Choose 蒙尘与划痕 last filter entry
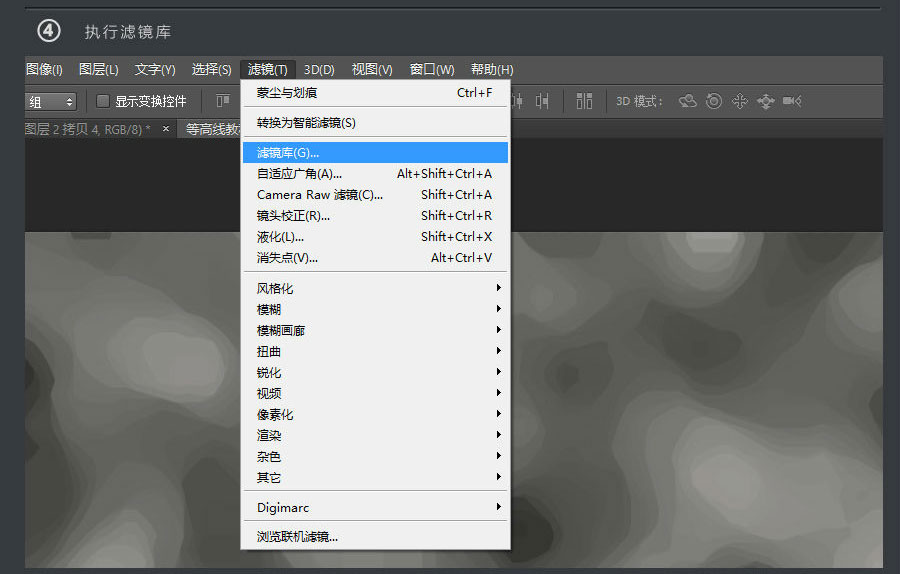900x574 pixels. click(375, 92)
